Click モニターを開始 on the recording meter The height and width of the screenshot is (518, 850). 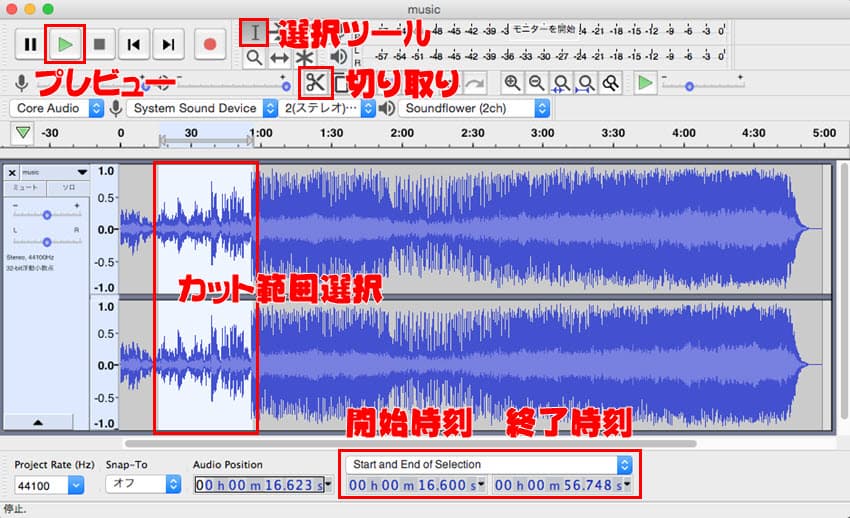(x=544, y=29)
